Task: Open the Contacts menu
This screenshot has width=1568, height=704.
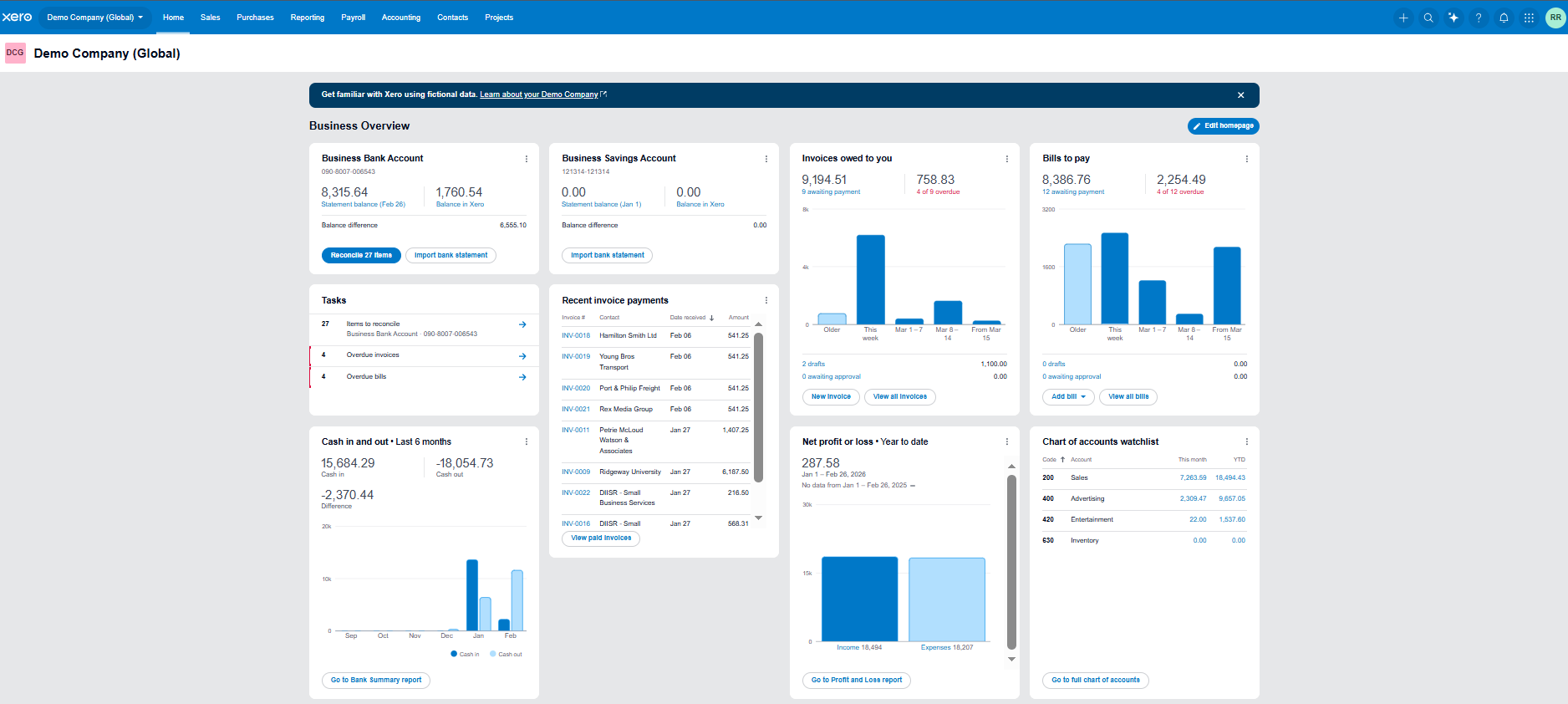Action: click(x=453, y=18)
